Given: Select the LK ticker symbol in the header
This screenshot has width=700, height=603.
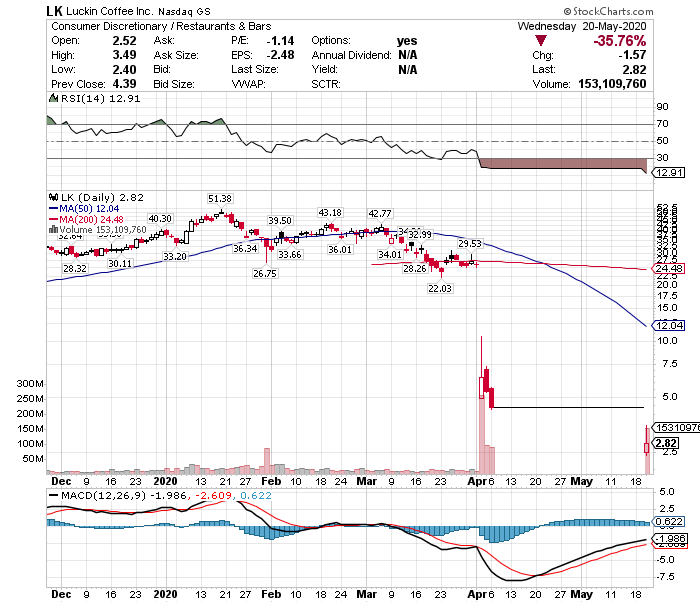Looking at the screenshot, I should point(54,11).
